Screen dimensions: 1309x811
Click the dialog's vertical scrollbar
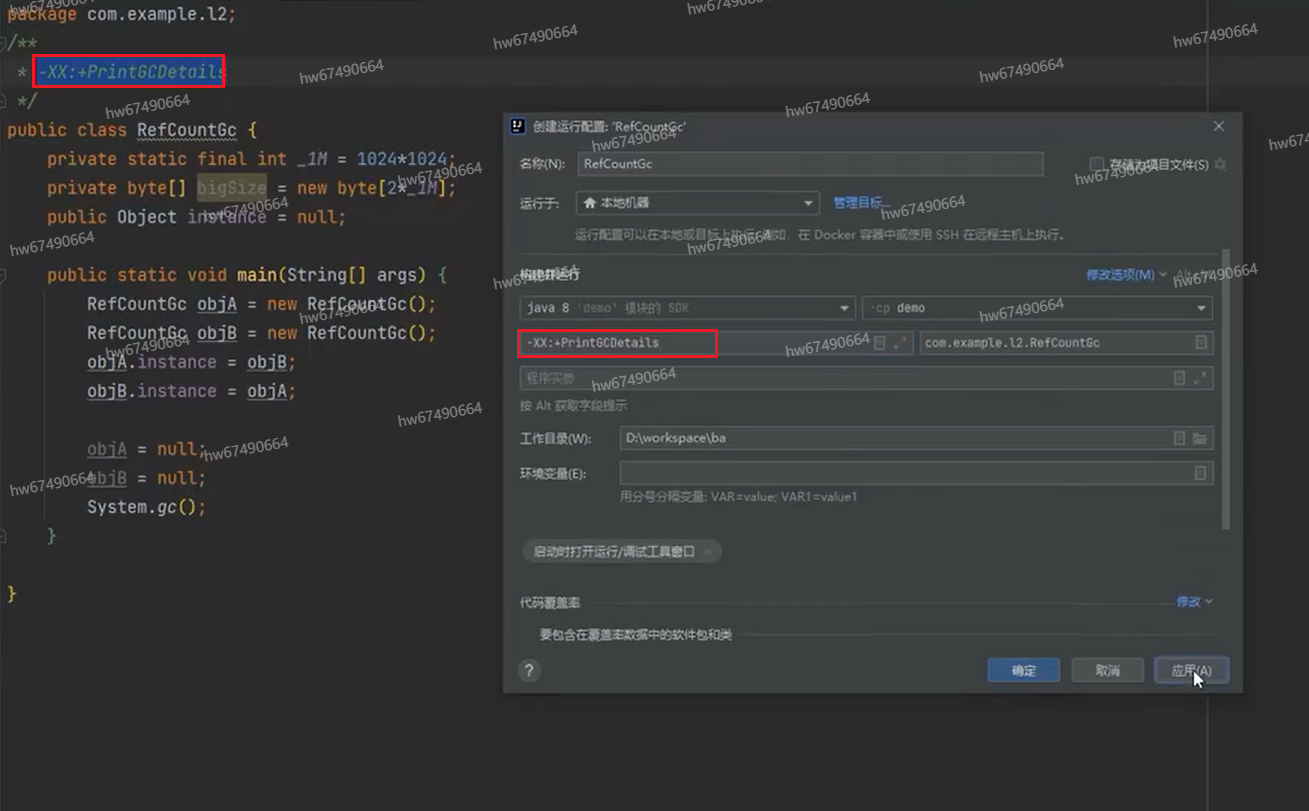(1227, 390)
